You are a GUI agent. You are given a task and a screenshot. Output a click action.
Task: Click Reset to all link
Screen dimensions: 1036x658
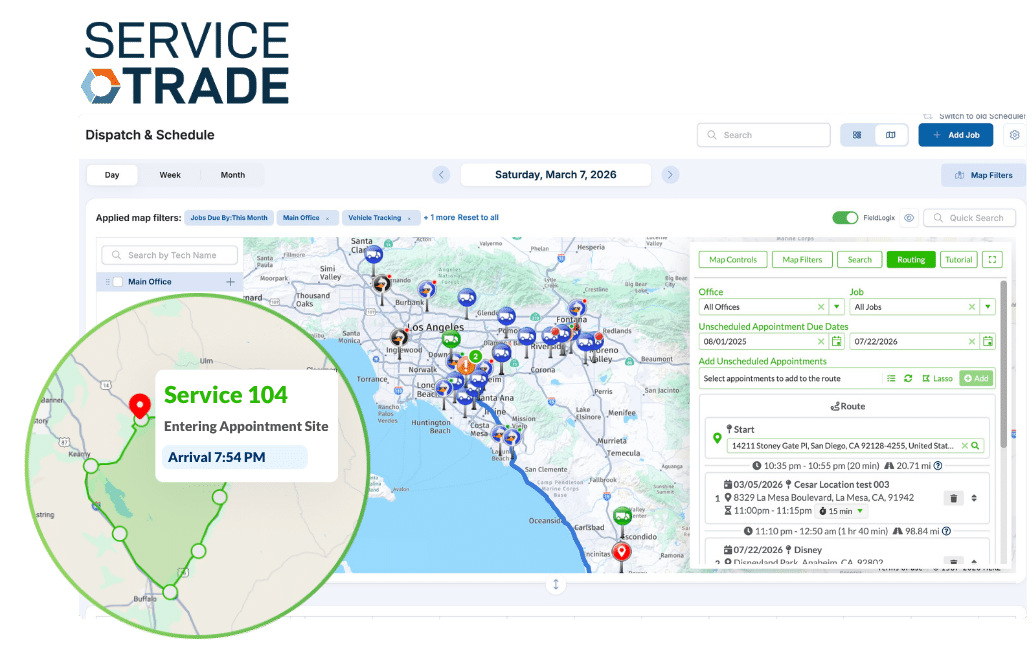point(478,217)
